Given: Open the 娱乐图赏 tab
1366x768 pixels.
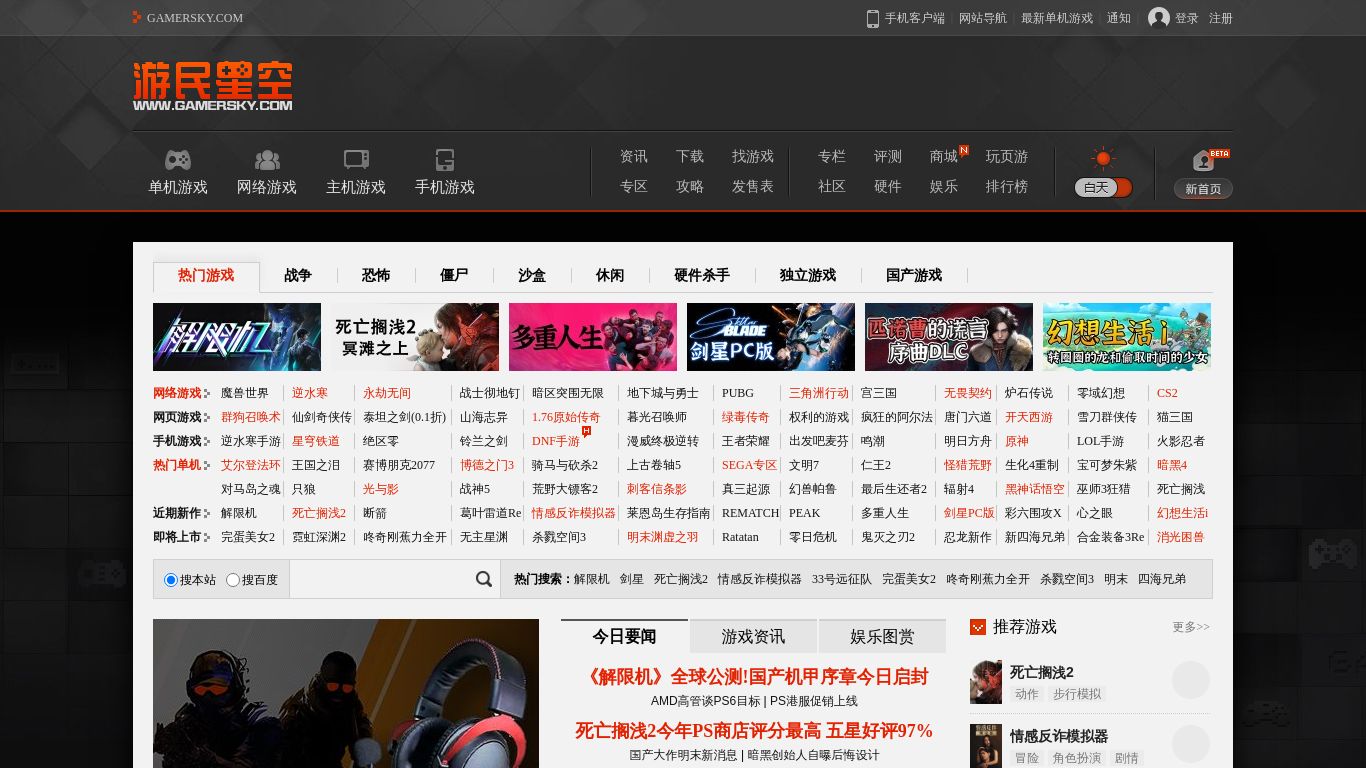Looking at the screenshot, I should (882, 636).
